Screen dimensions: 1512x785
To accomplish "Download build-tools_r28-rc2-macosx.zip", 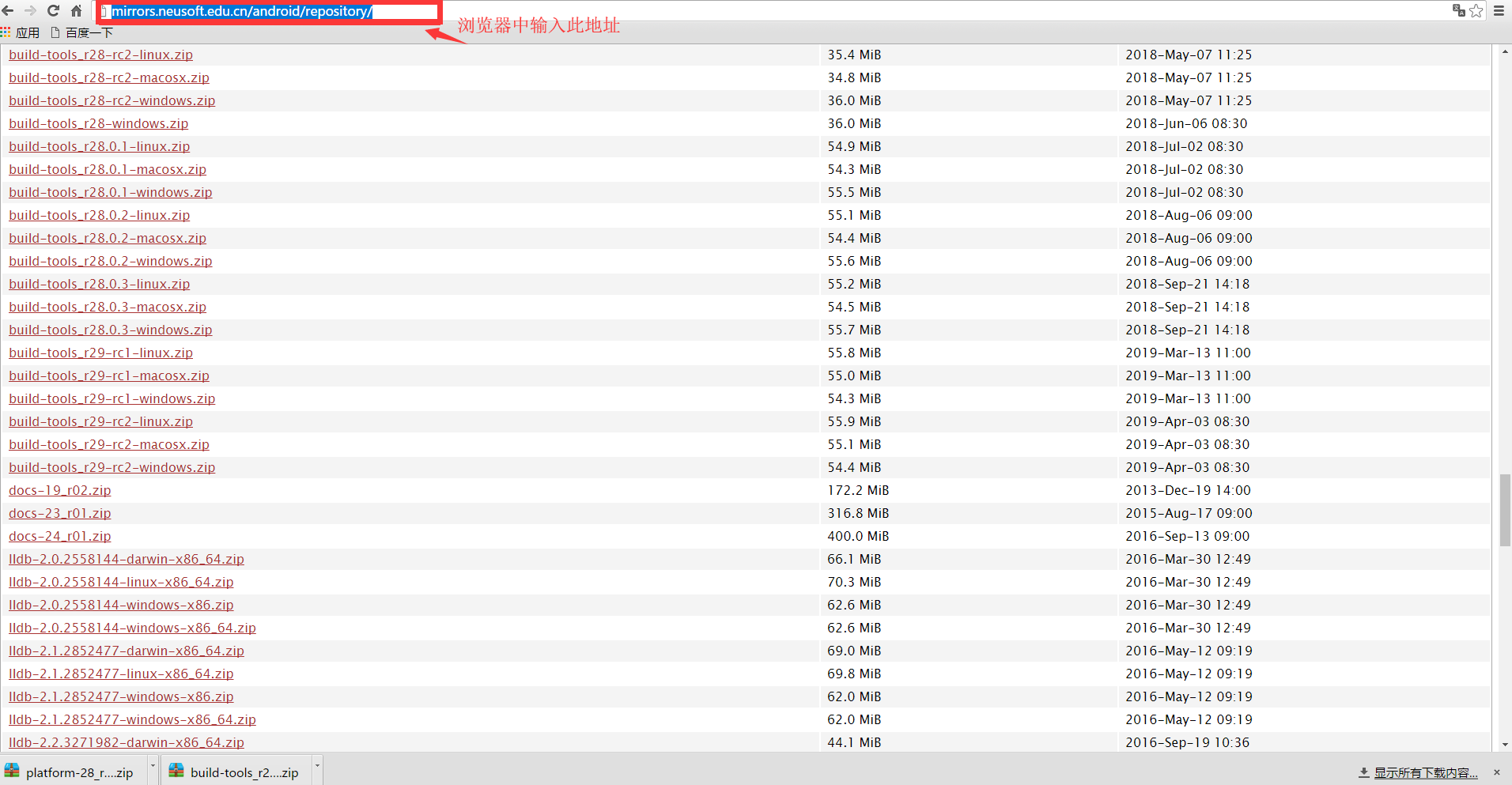I will 109,77.
